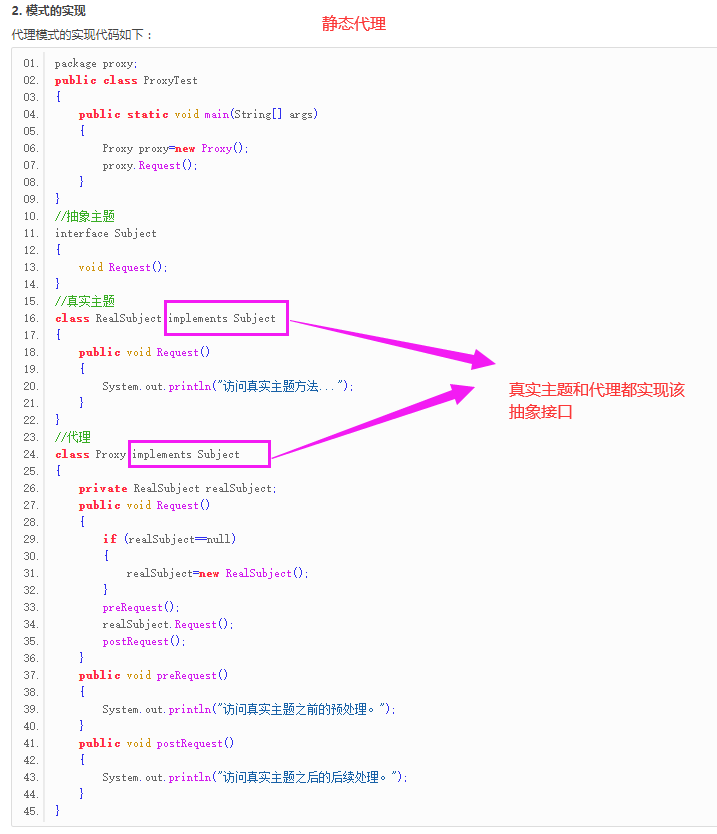Click 'interface Subject' on line 11

pyautogui.click(x=106, y=233)
